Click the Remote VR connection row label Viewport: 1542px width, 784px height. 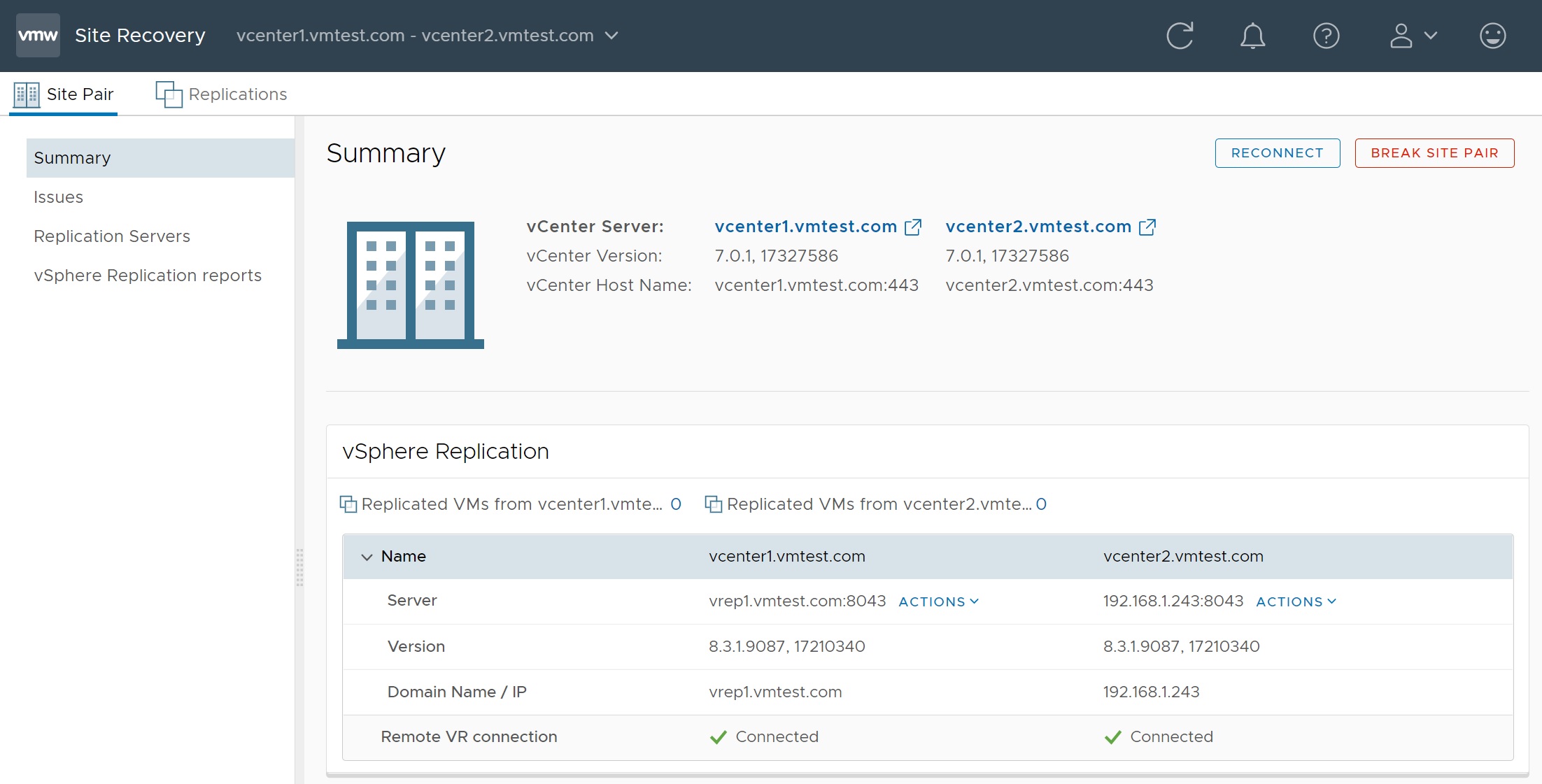click(469, 737)
